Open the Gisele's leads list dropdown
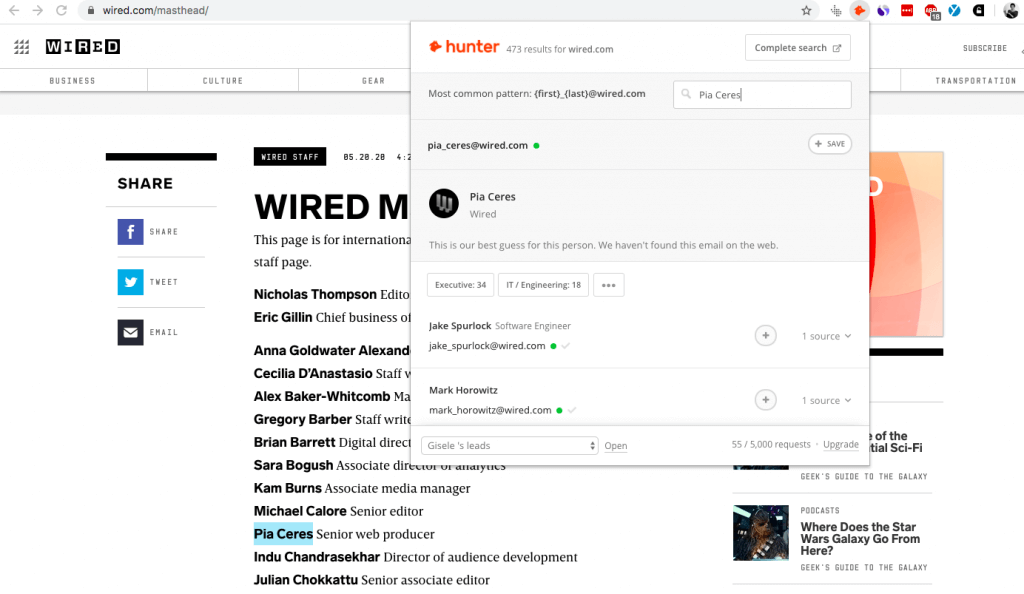Screen dimensions: 1024x594 (x=509, y=445)
